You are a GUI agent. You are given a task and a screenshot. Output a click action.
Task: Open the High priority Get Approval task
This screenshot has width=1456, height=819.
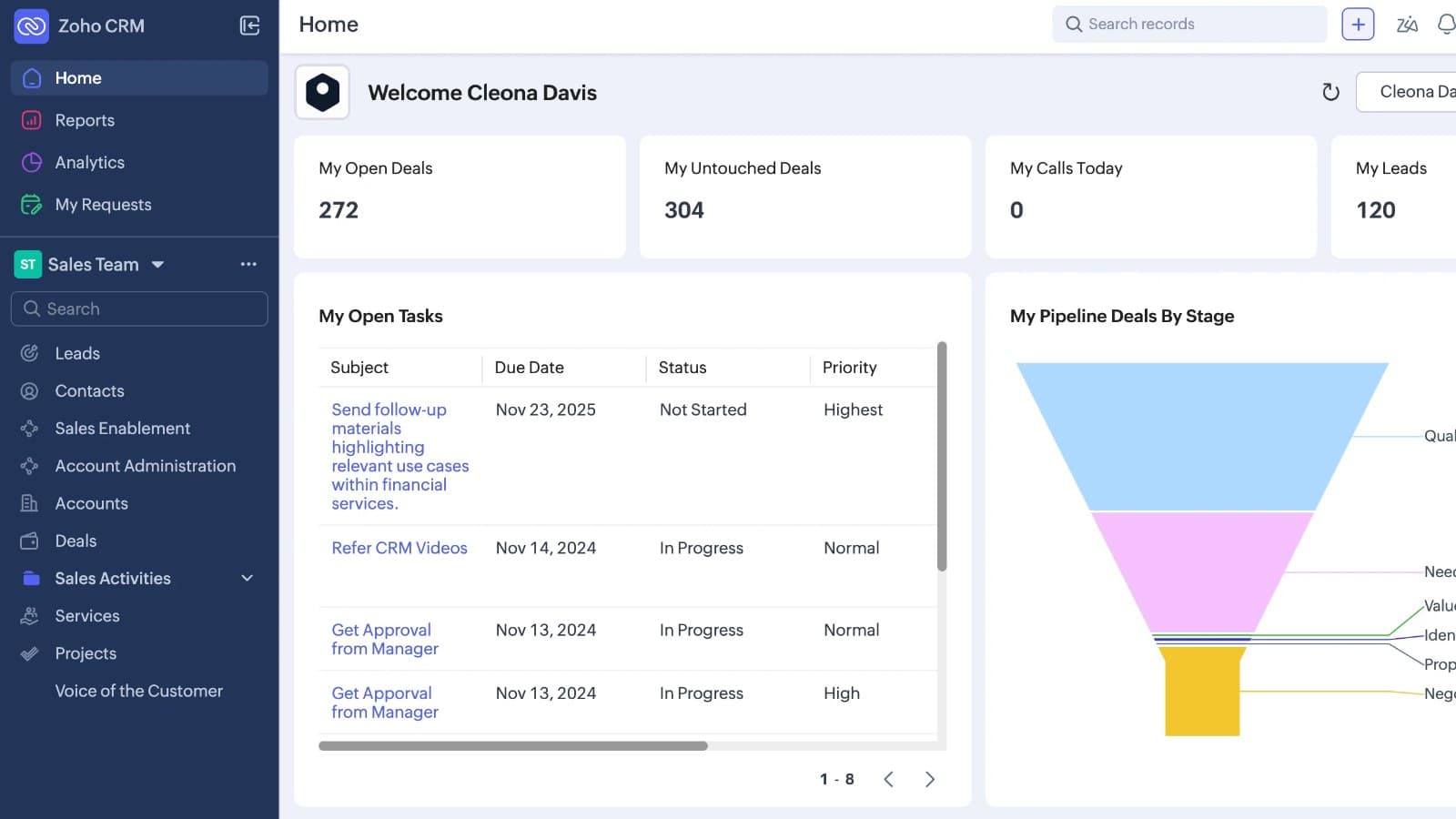click(x=385, y=703)
